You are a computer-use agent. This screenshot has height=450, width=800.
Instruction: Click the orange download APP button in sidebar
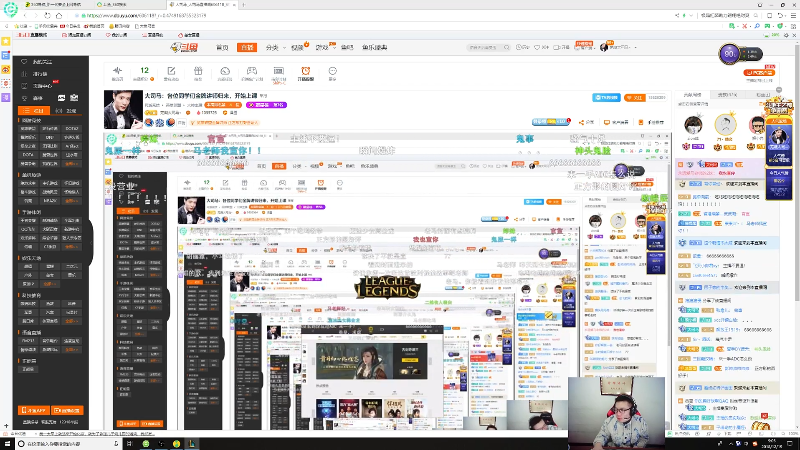[34, 410]
